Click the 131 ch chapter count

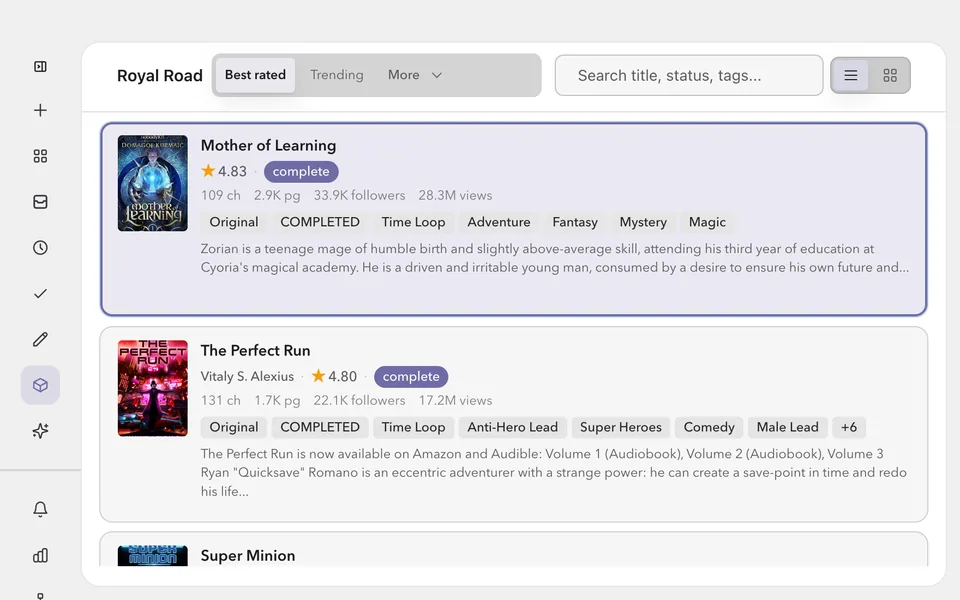click(220, 401)
